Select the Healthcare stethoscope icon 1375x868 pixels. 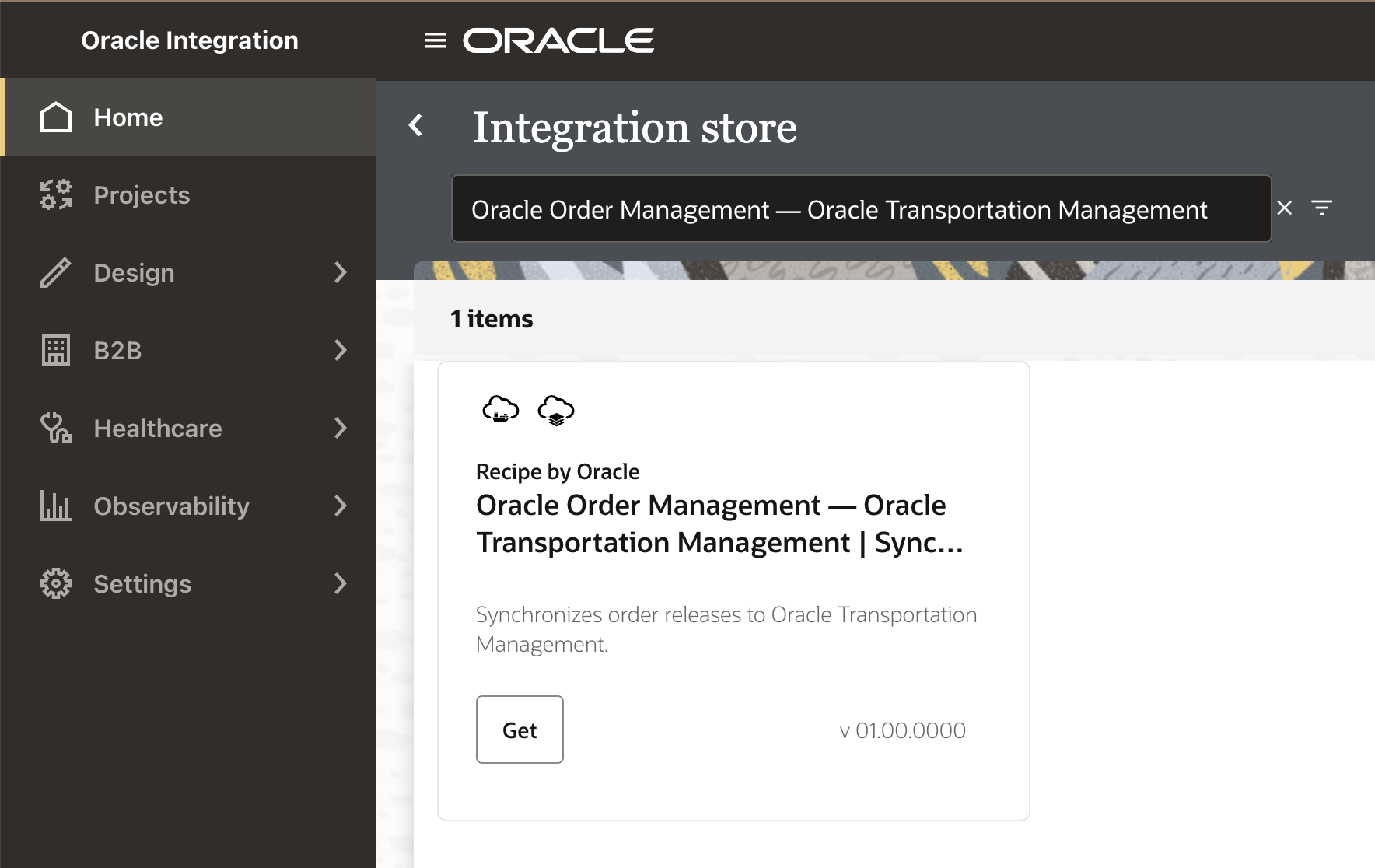click(x=55, y=428)
